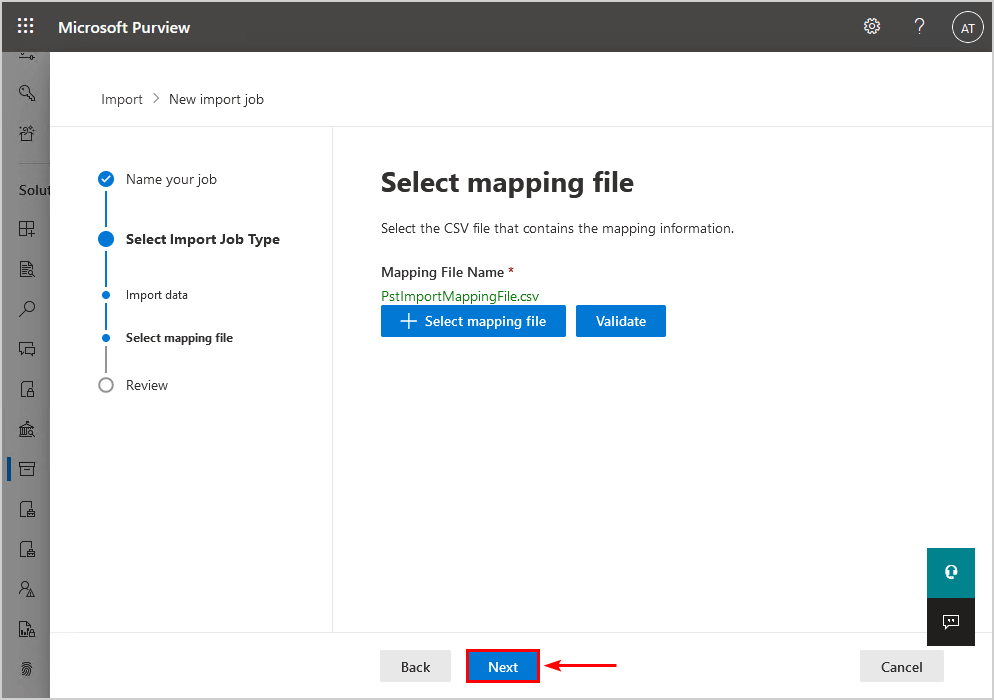Open the communication compliance chat sidebar icon

[x=27, y=349]
